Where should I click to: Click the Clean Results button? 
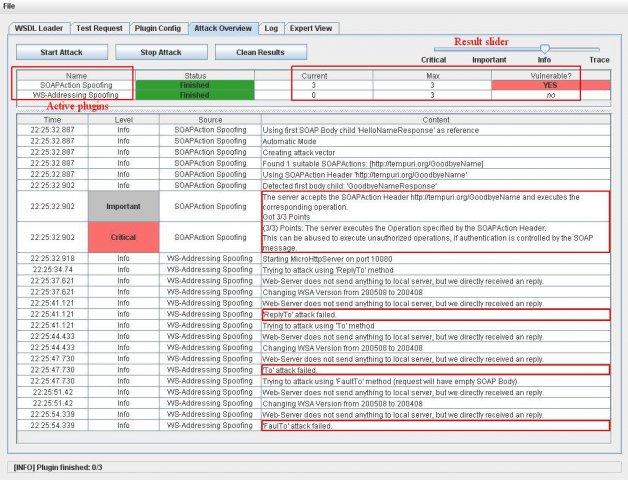[261, 52]
